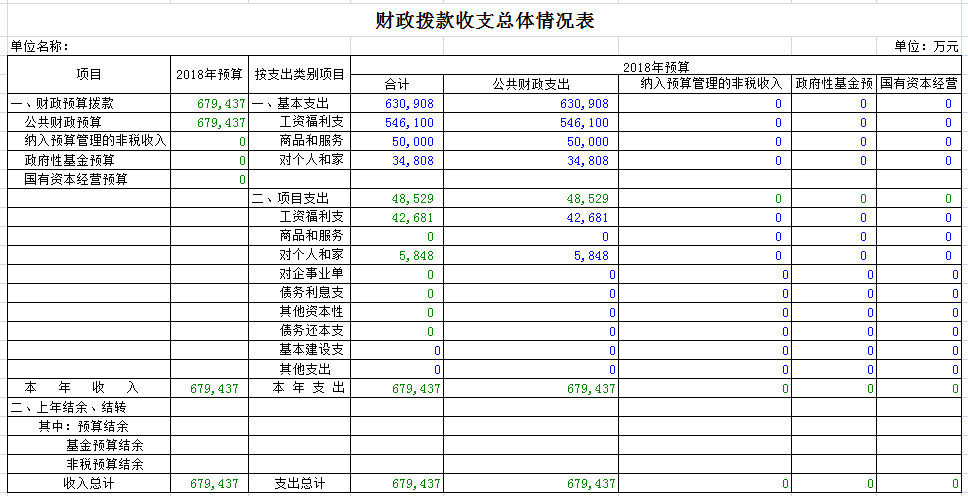Screen dimensions: 968x496
Task: Select the 二、项目支出 category cell
Action: pos(290,198)
